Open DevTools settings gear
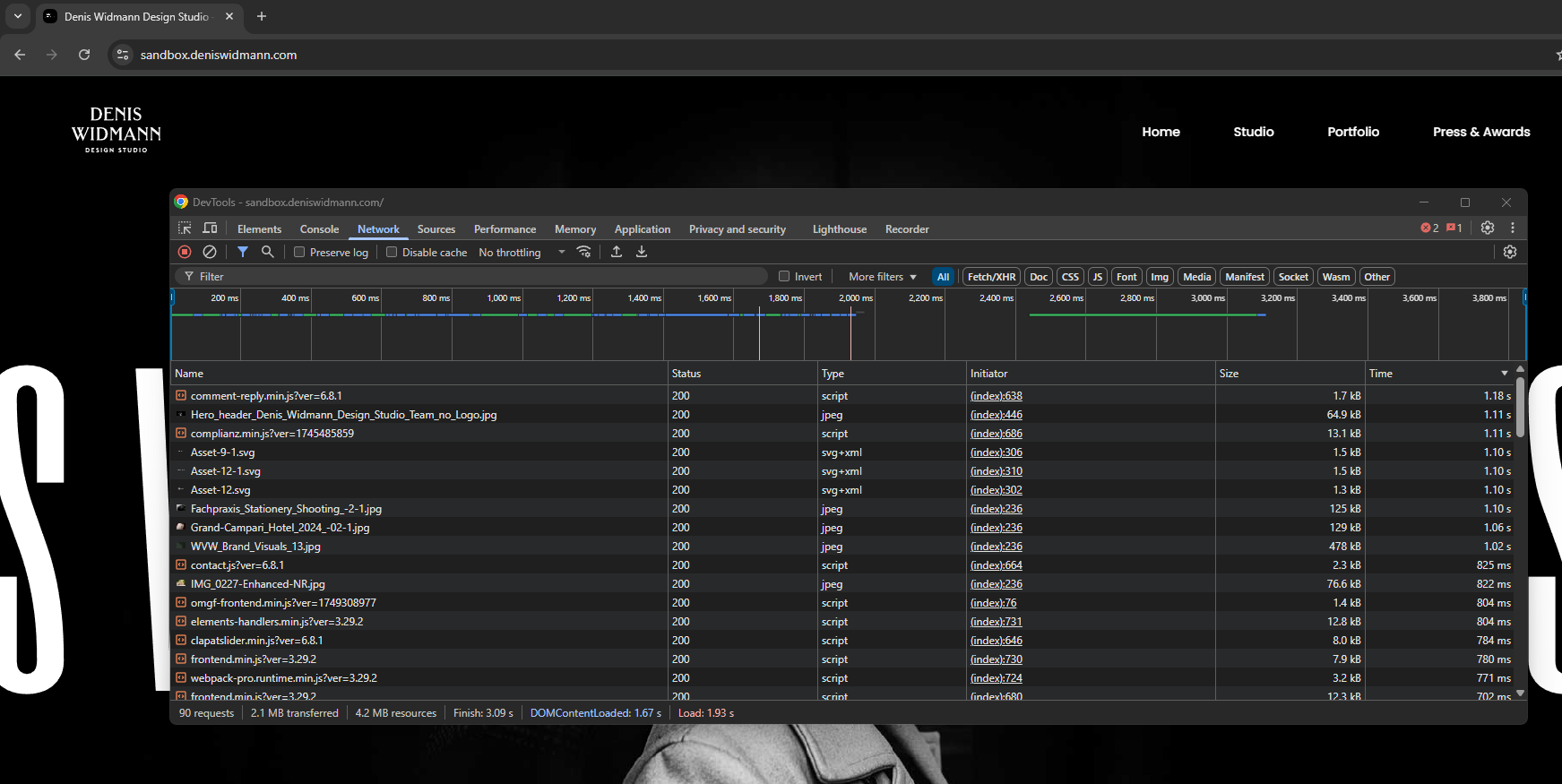1562x784 pixels. click(1488, 228)
